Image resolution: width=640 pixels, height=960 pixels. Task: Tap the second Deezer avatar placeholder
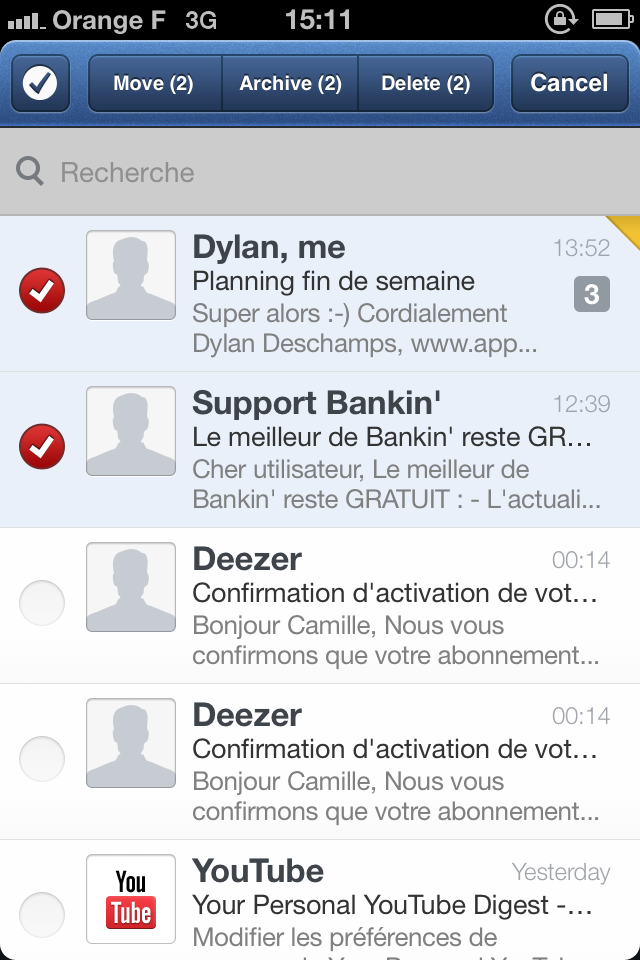[x=131, y=743]
